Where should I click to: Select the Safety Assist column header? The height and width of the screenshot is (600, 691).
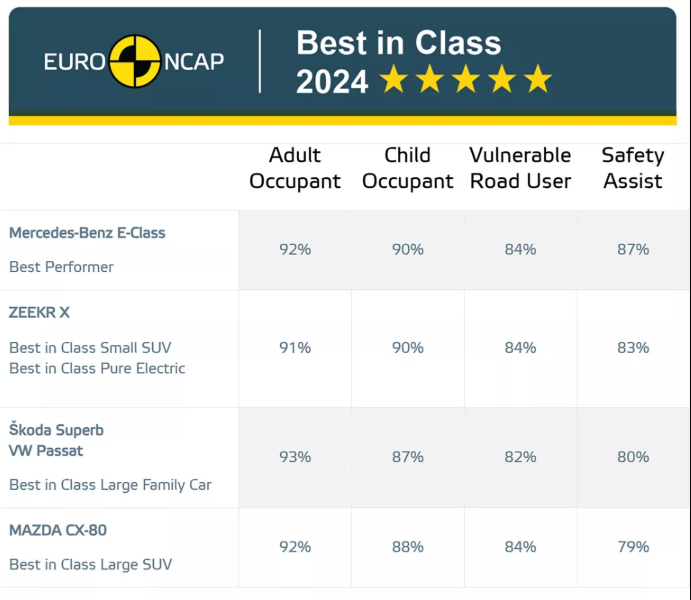pos(632,168)
